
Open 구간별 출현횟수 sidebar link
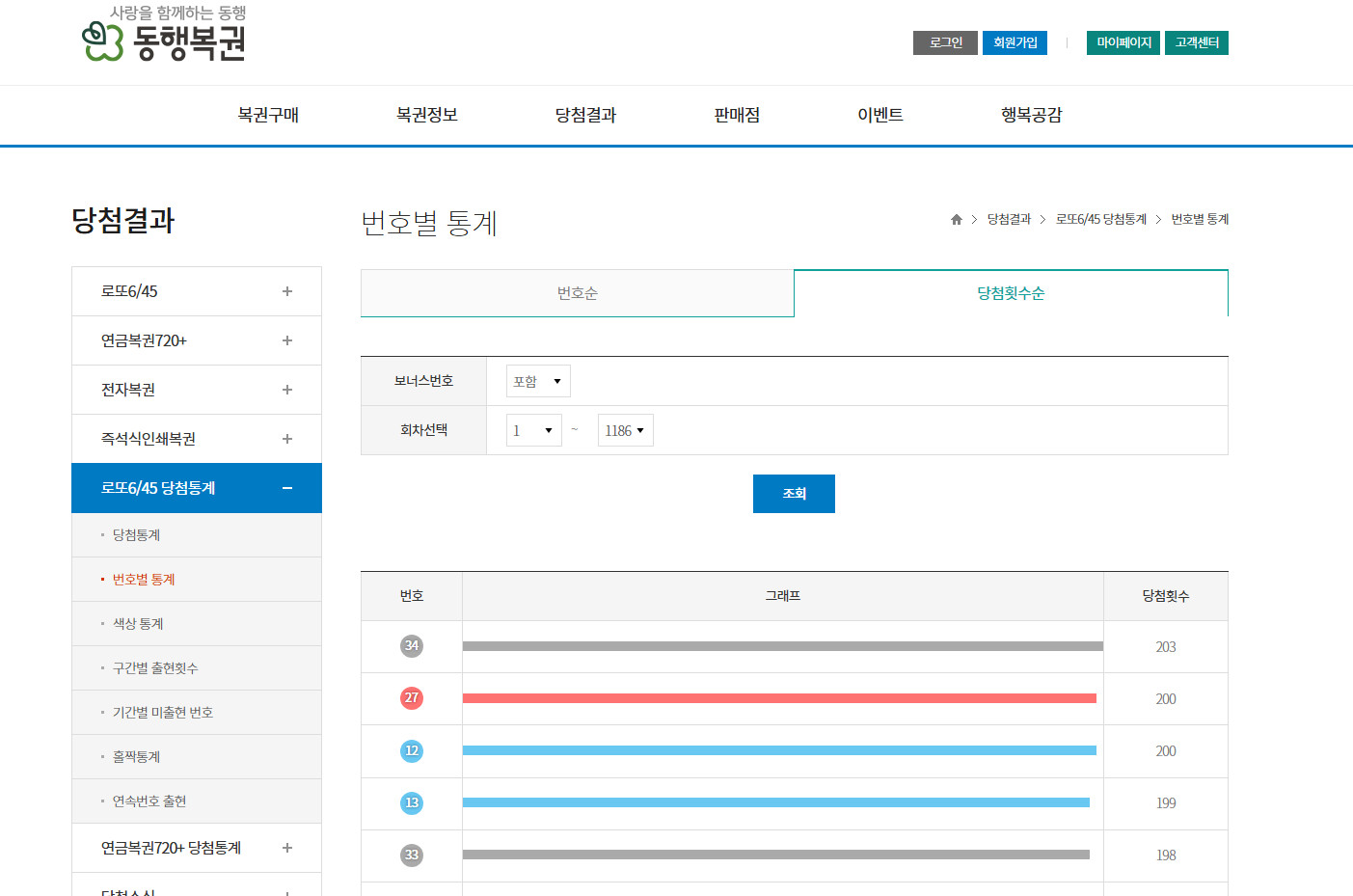tap(155, 668)
